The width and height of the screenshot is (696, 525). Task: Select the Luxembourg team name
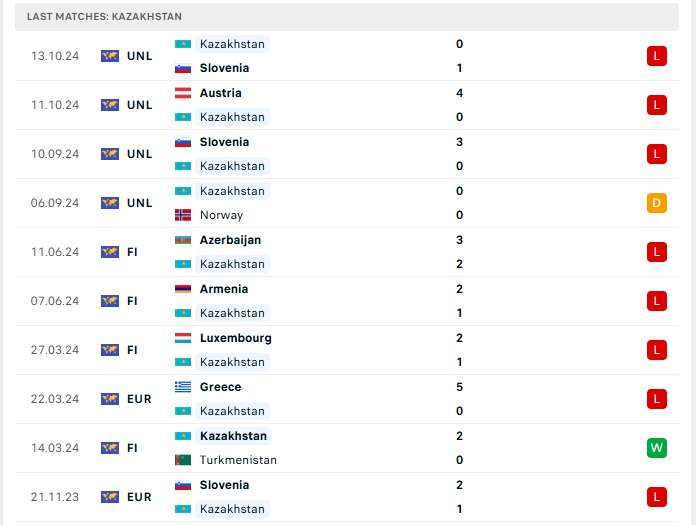(x=235, y=338)
